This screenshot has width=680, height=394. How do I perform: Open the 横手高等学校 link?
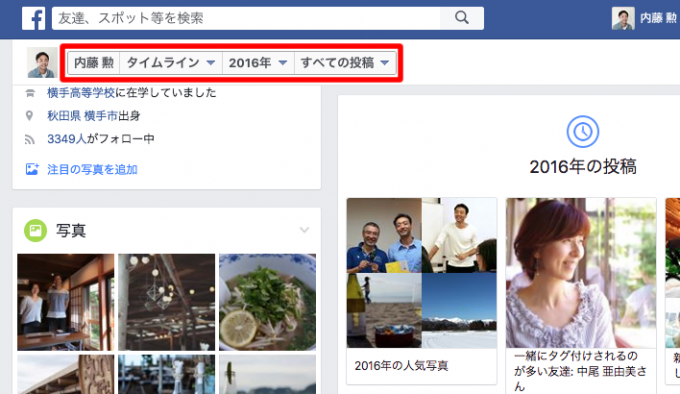pos(81,92)
